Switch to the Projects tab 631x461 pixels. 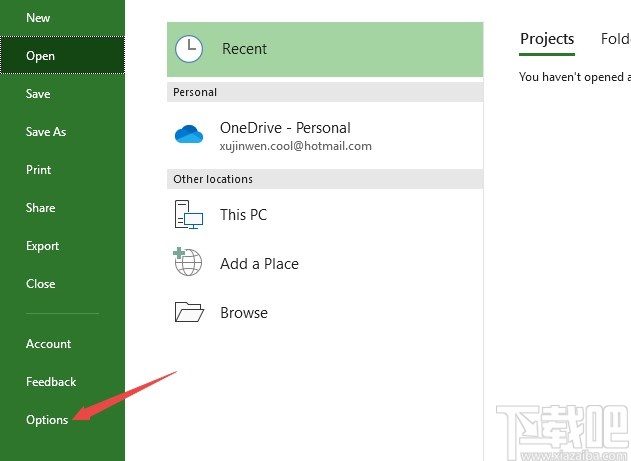coord(547,39)
